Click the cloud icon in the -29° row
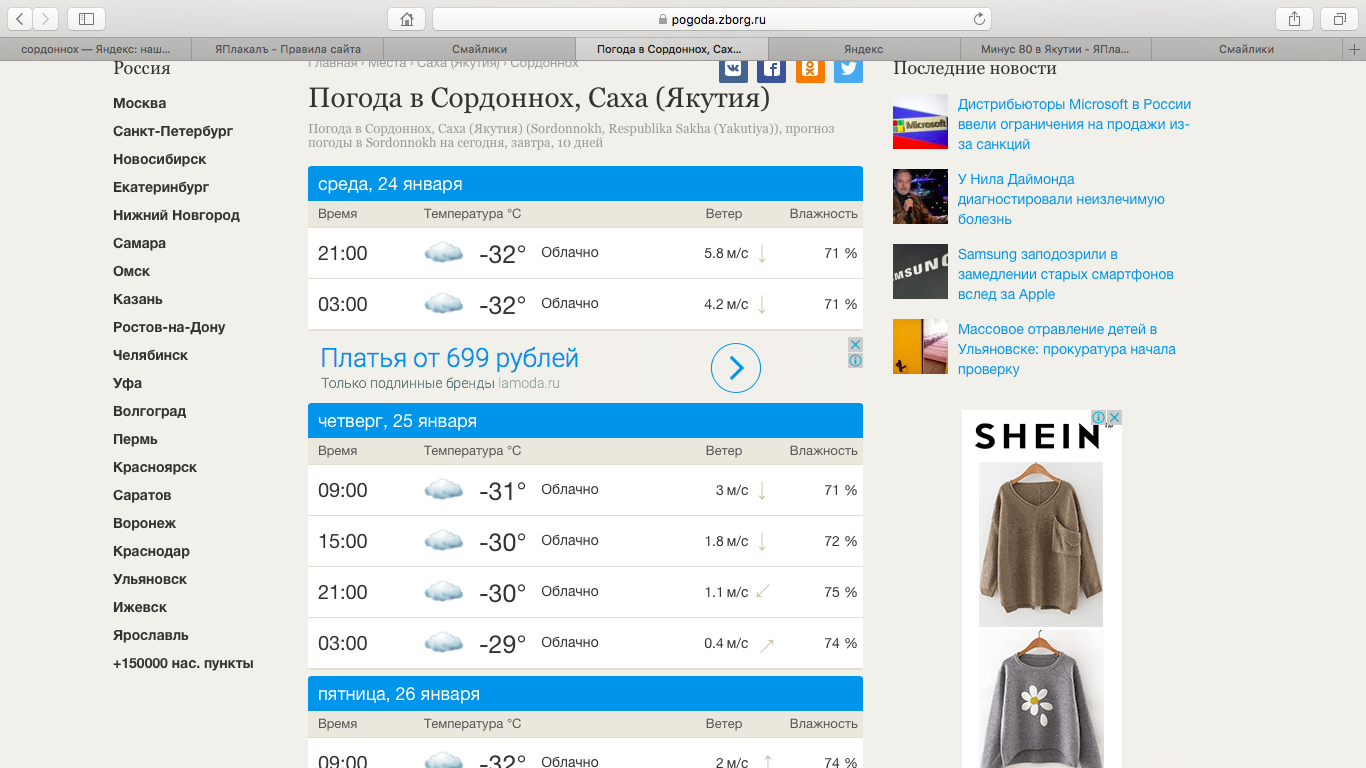 click(x=444, y=643)
